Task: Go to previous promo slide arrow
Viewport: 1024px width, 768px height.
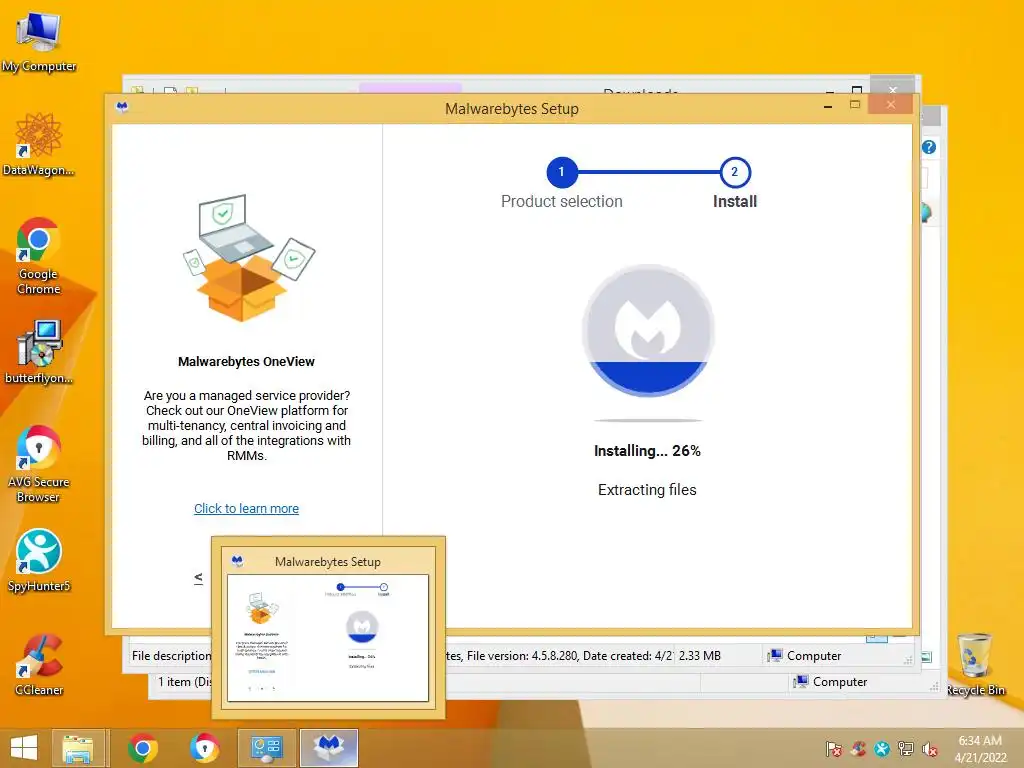Action: [199, 578]
